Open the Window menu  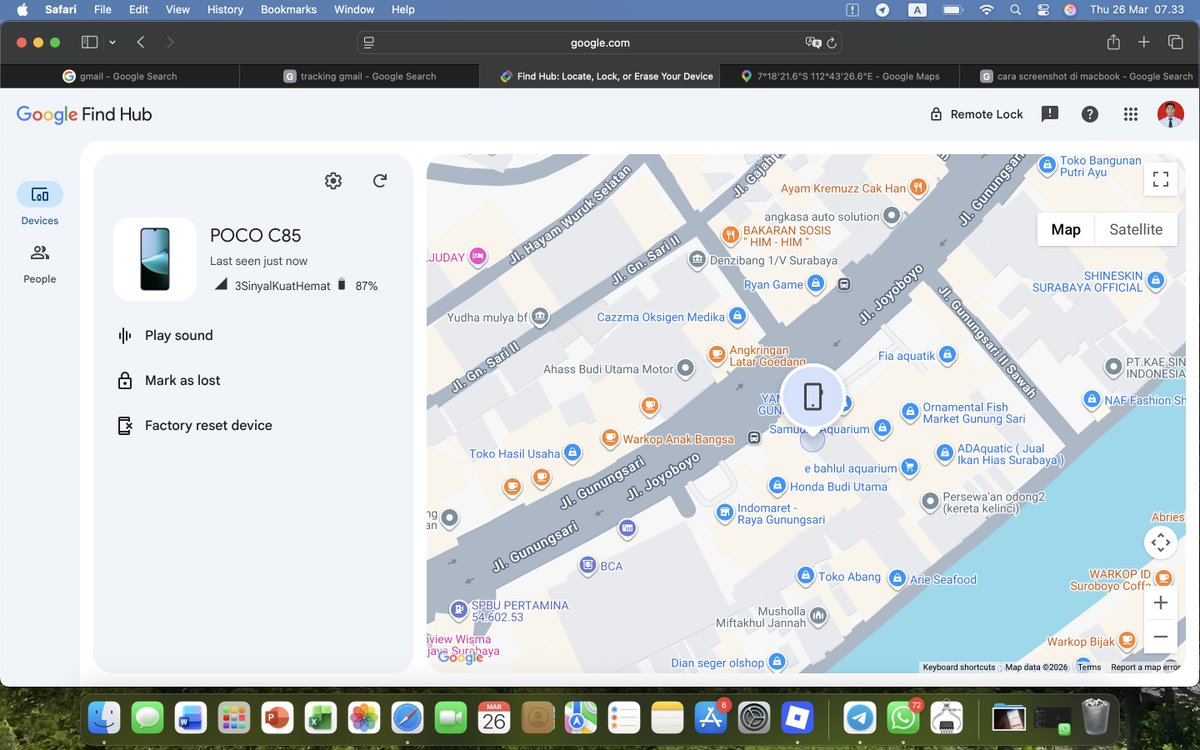click(x=354, y=9)
